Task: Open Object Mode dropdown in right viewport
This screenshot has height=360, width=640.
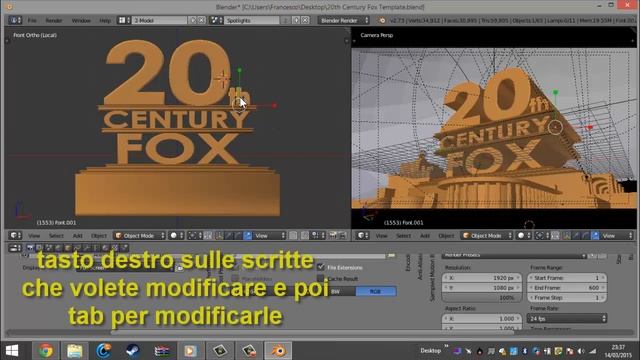Action: click(487, 236)
